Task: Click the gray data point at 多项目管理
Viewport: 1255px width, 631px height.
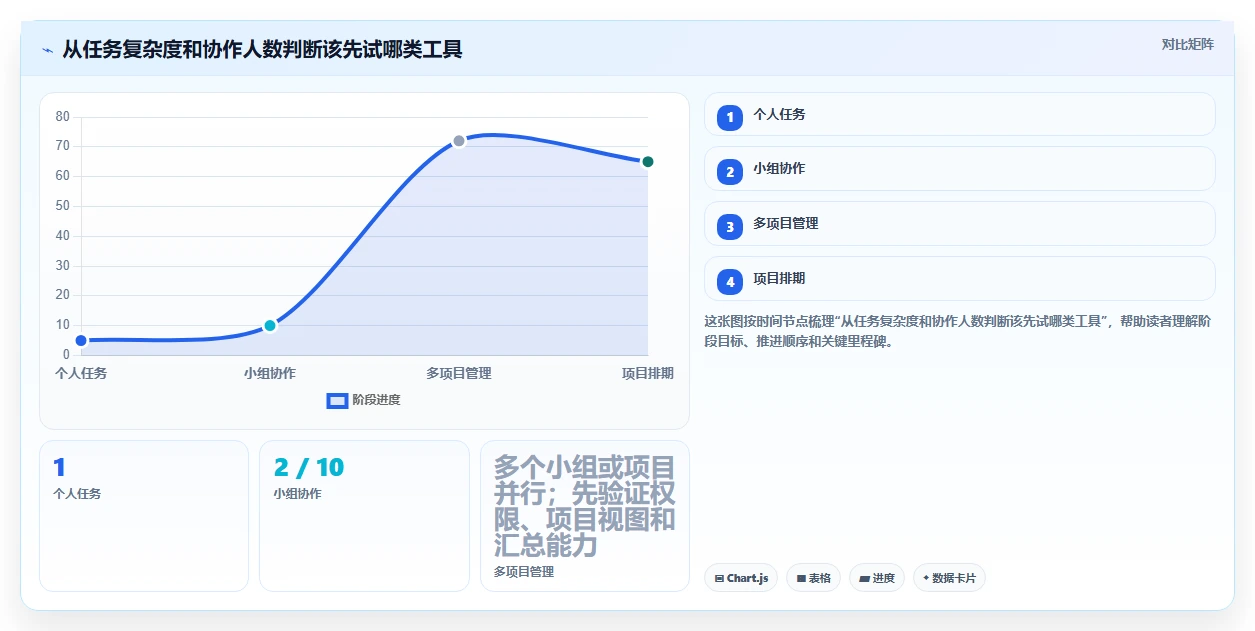Action: point(459,141)
